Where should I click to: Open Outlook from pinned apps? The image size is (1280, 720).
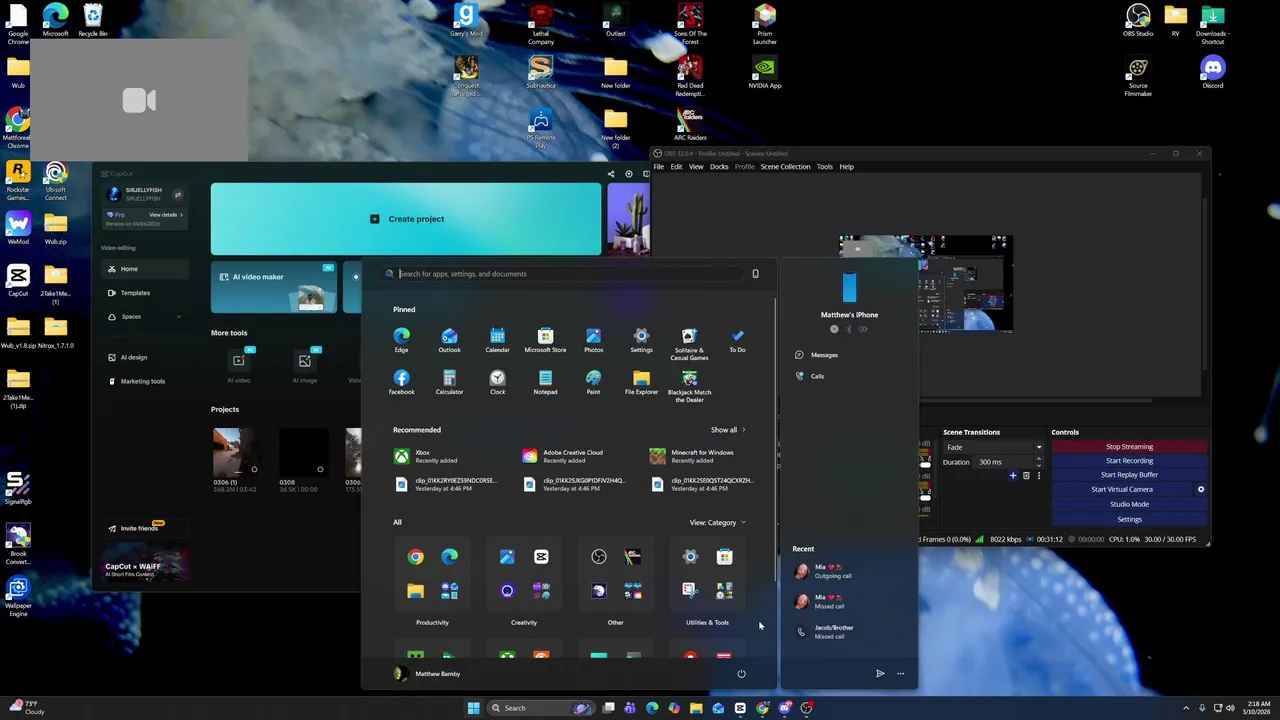449,340
